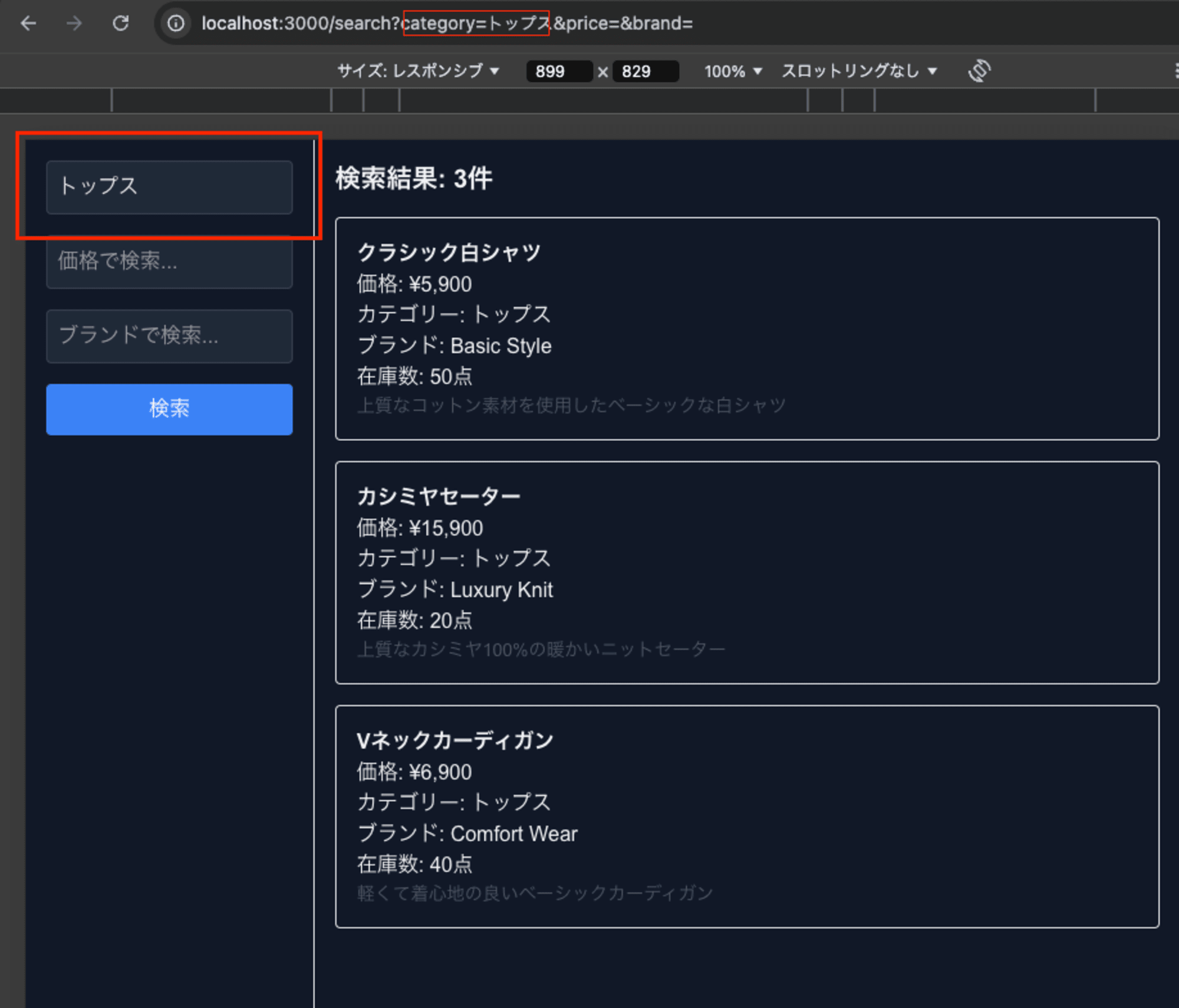
Task: Click the 価格: ¥6,900 text
Action: [x=414, y=772]
